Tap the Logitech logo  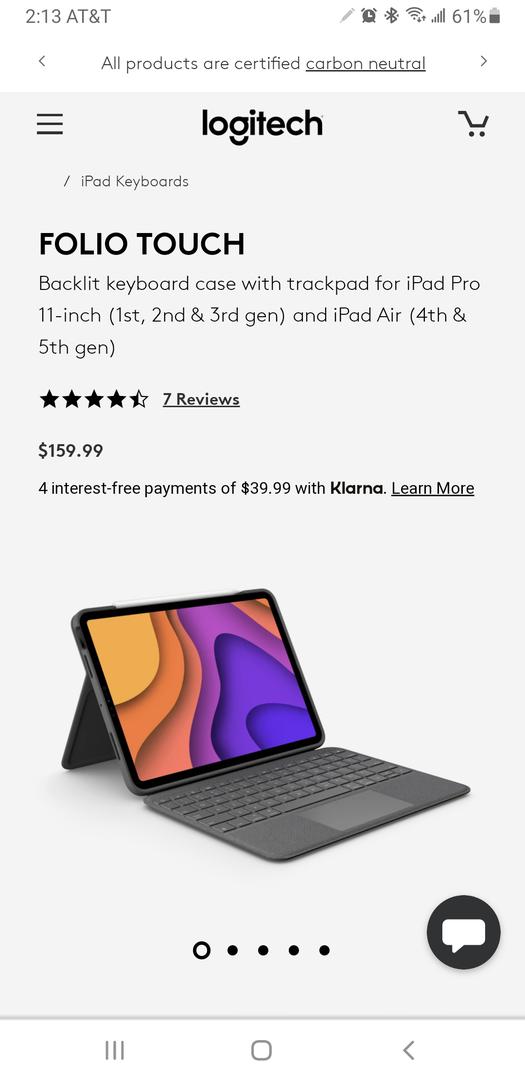point(262,125)
